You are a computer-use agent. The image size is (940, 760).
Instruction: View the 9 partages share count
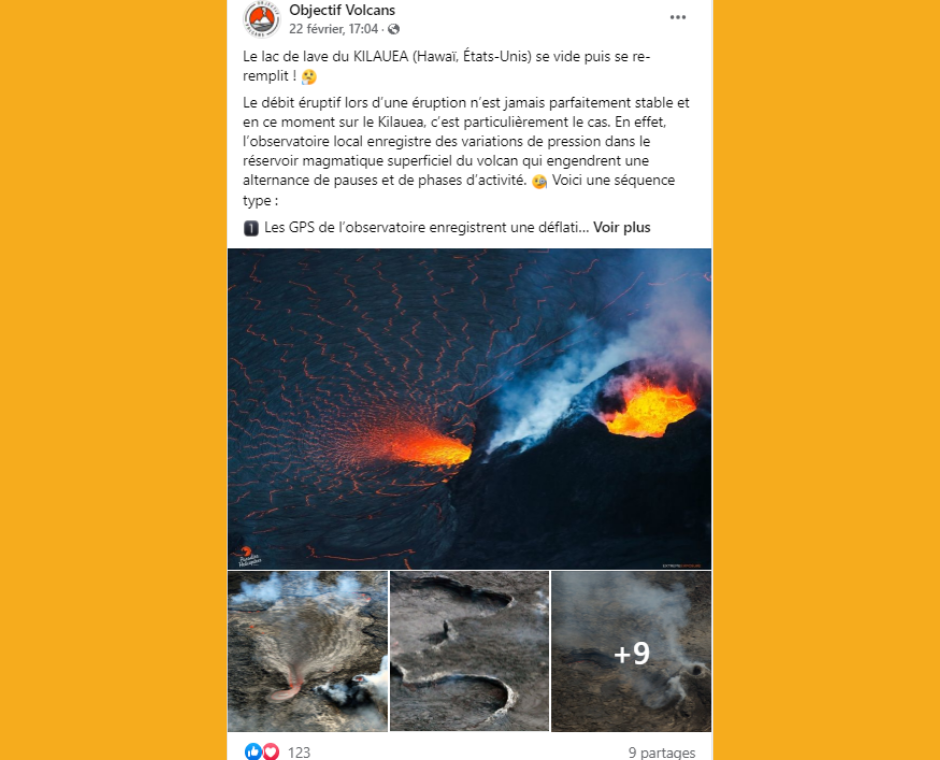pyautogui.click(x=661, y=752)
